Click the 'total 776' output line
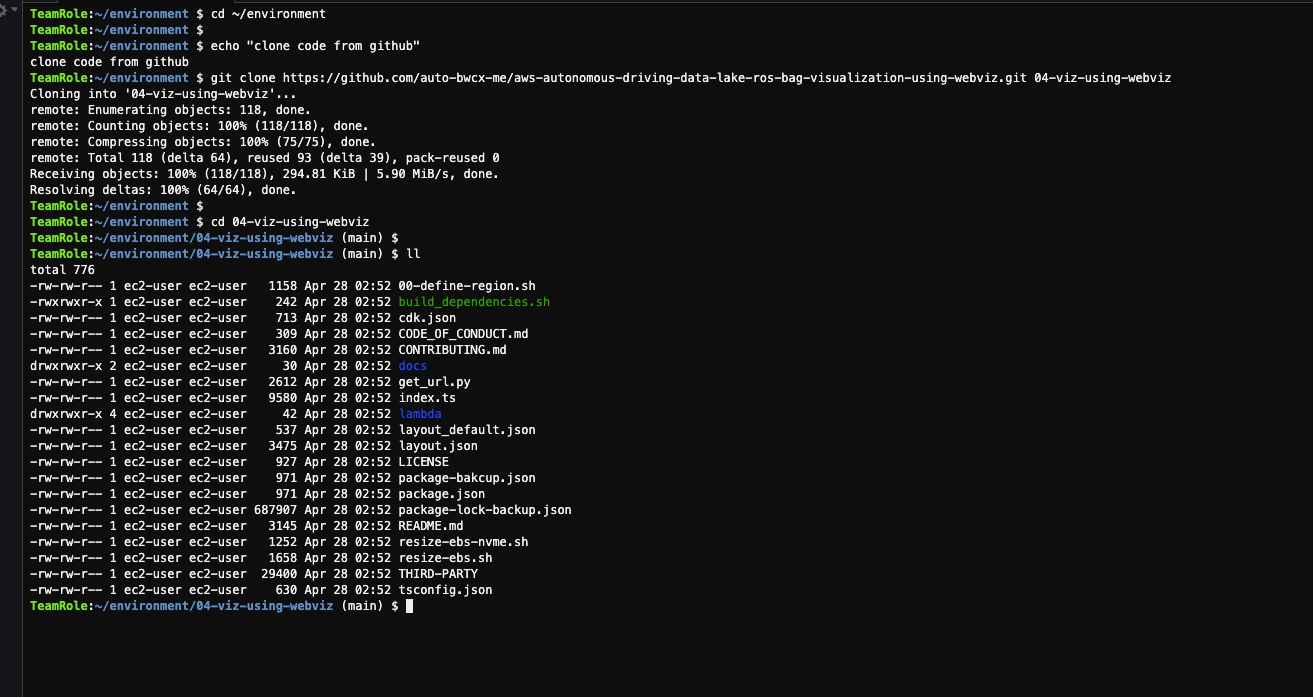1313x697 pixels. [62, 270]
